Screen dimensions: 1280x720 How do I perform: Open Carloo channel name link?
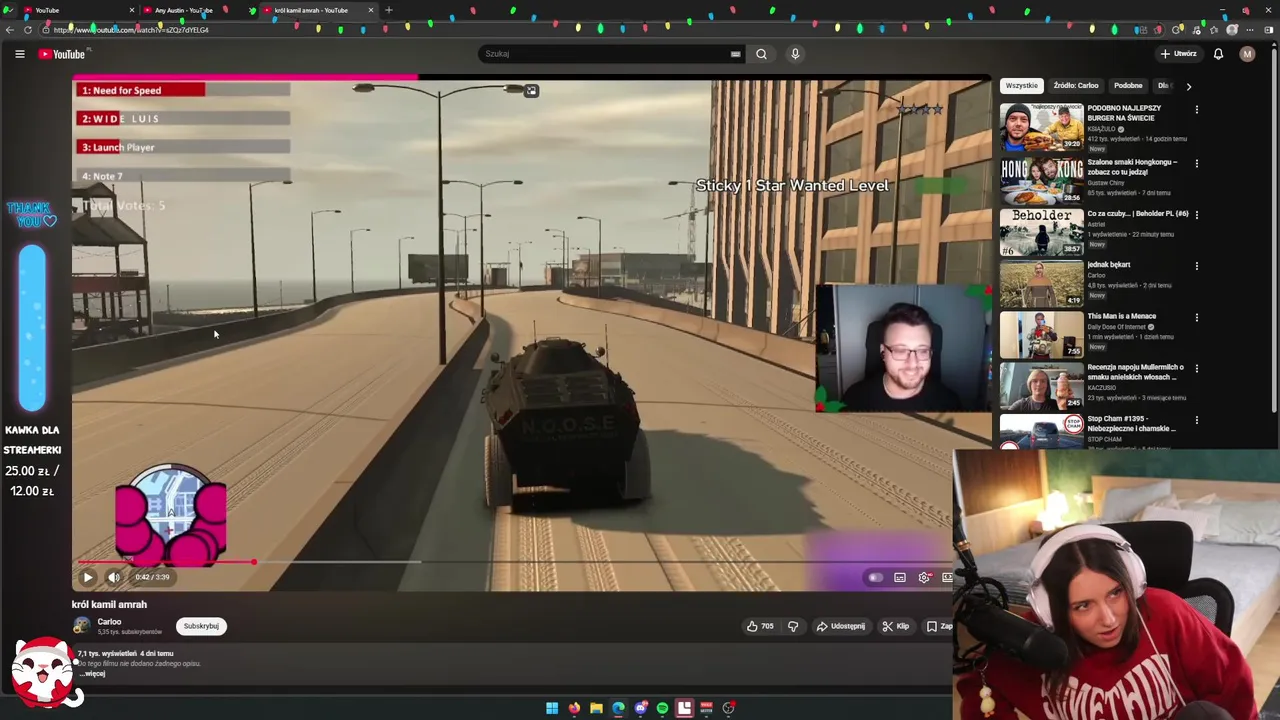click(109, 622)
